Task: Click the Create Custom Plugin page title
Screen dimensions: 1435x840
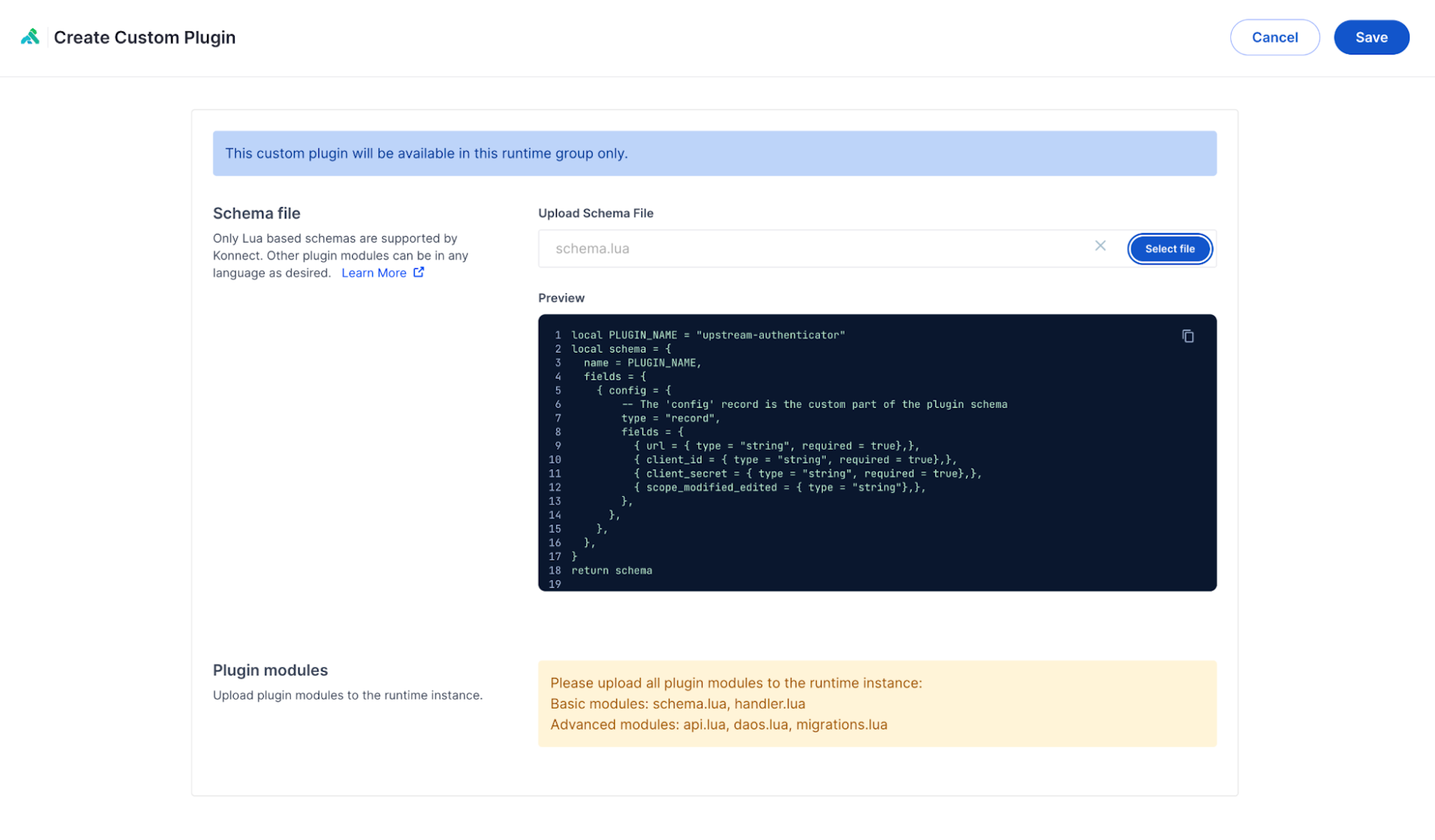Action: (x=144, y=37)
